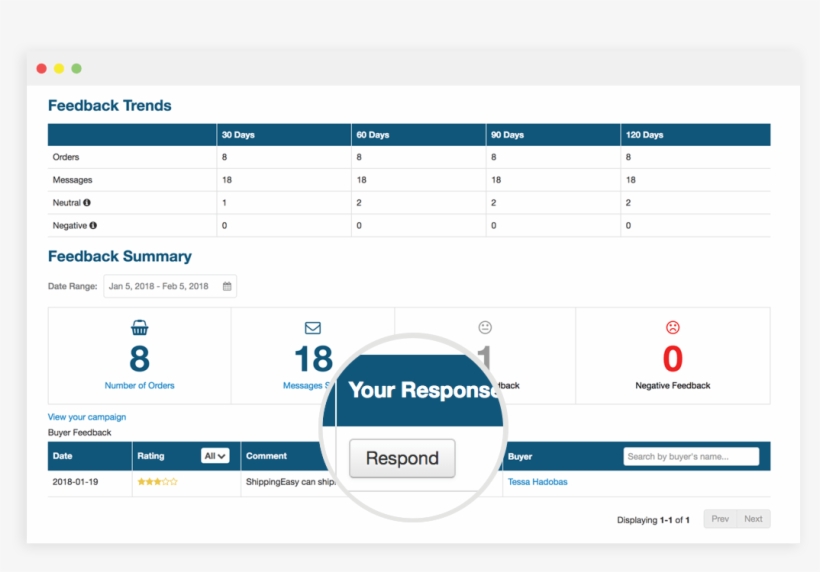This screenshot has width=820, height=572.
Task: Click the red close window dot
Action: 42,68
